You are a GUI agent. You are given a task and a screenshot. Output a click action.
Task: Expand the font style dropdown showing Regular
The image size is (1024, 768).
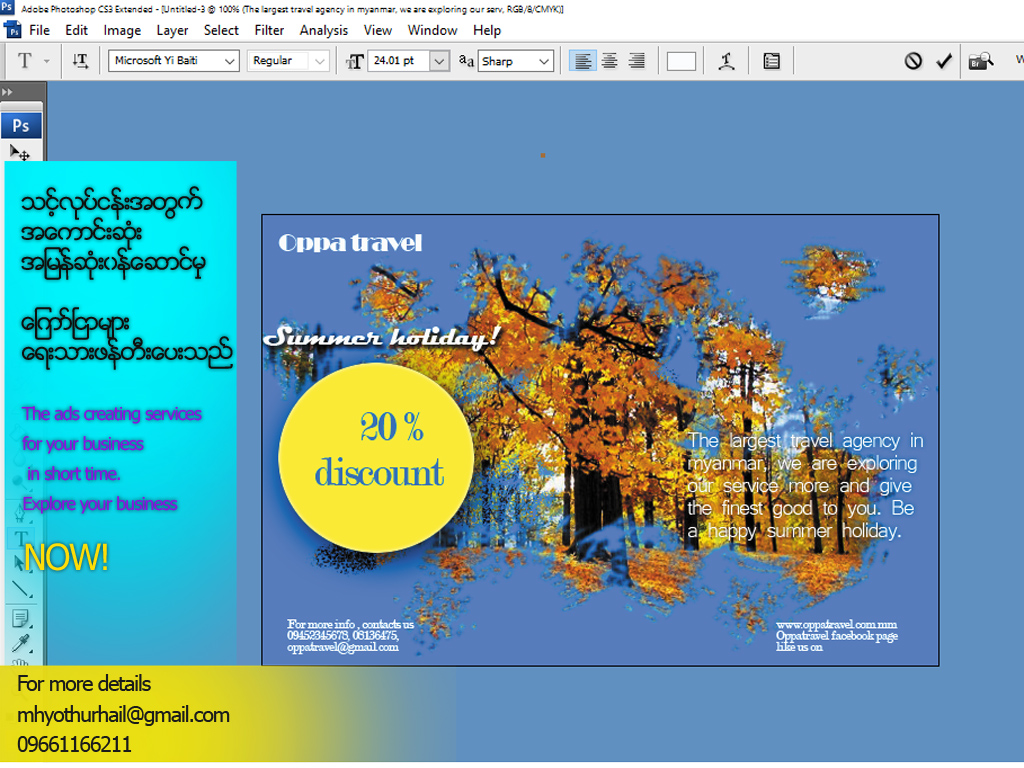(x=321, y=60)
